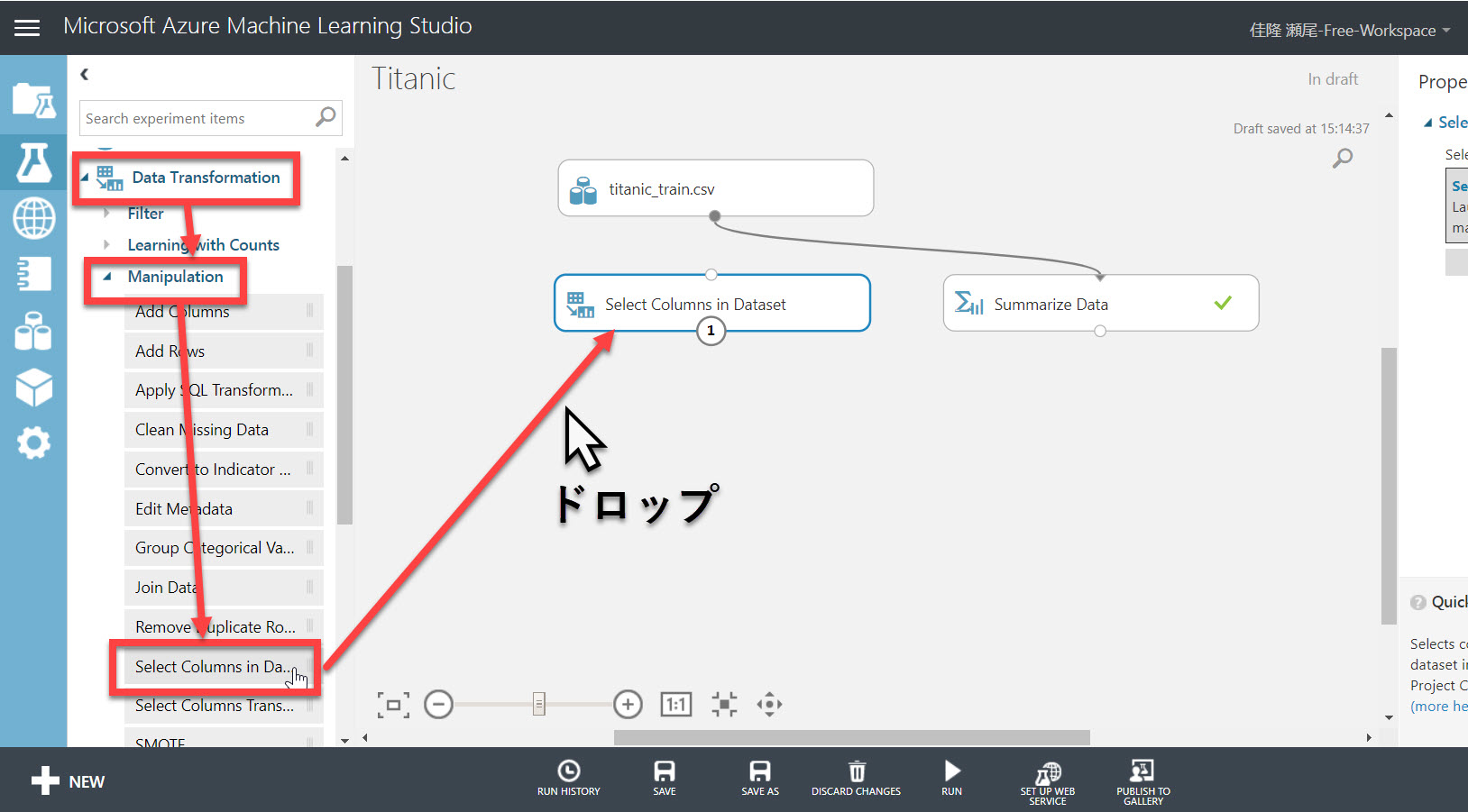Publish experiment to gallery
The width and height of the screenshot is (1468, 812).
point(1143,782)
